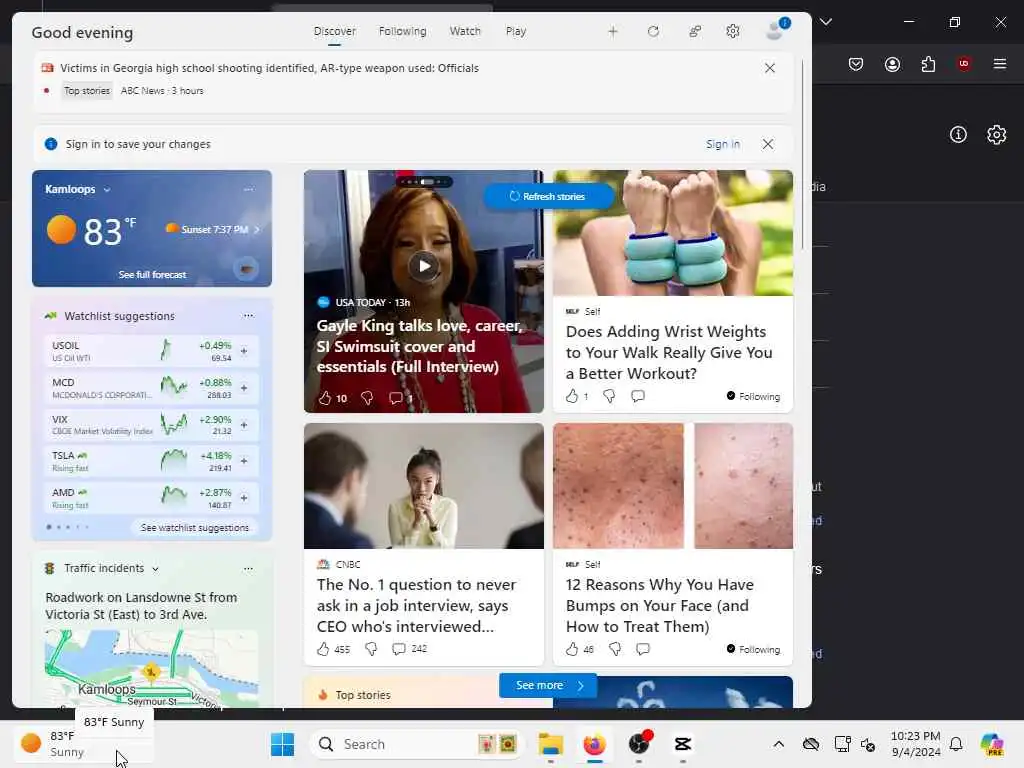Open the Kamloops traffic map
The height and width of the screenshot is (768, 1024).
pos(152,669)
